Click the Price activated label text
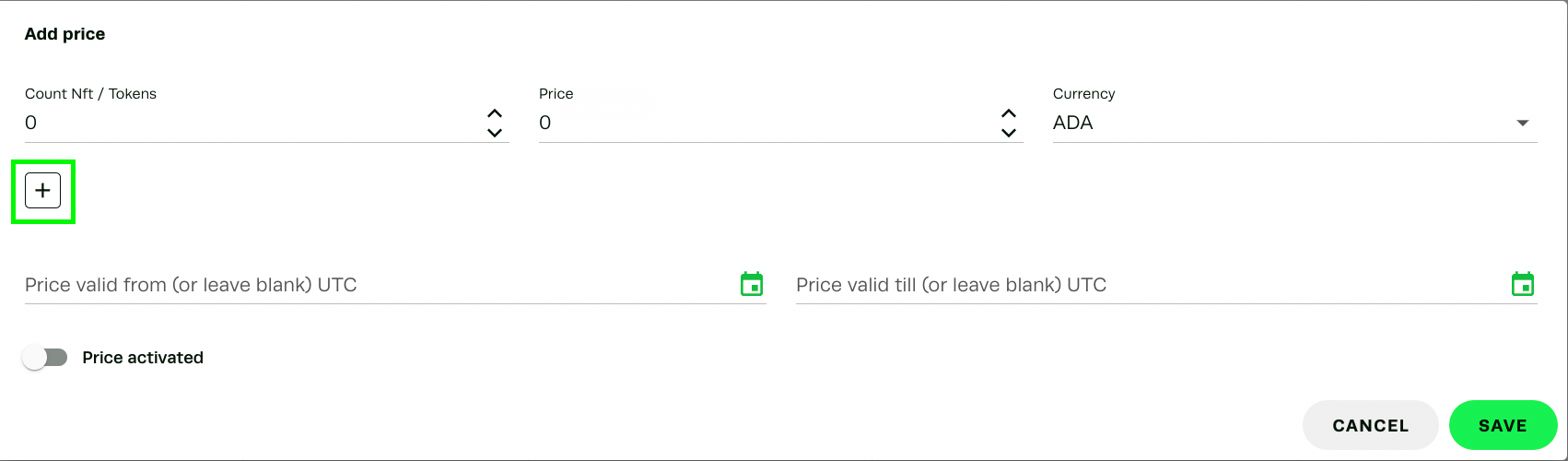1568x461 pixels. 143,358
